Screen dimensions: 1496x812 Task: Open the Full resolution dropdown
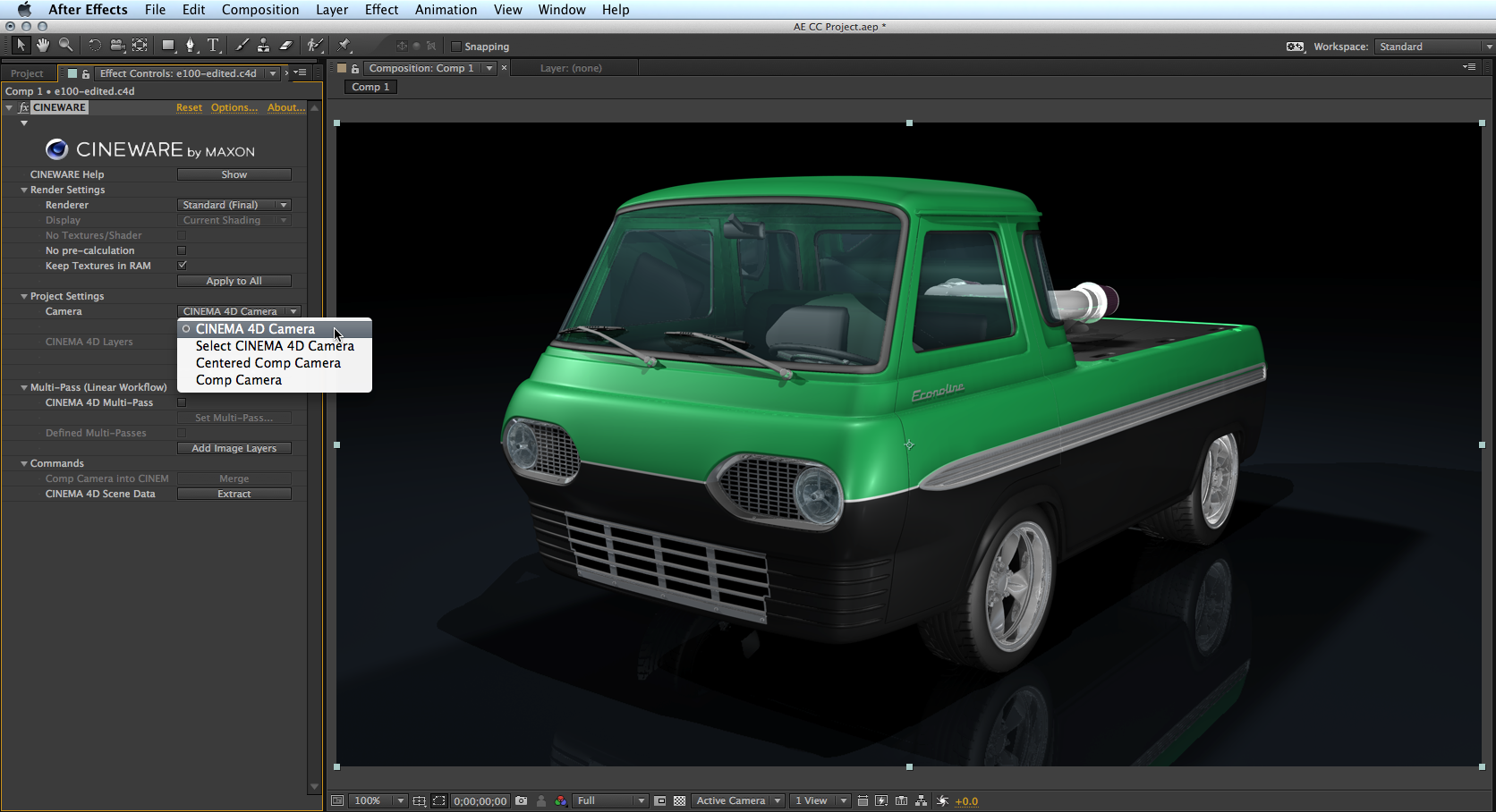[x=610, y=800]
